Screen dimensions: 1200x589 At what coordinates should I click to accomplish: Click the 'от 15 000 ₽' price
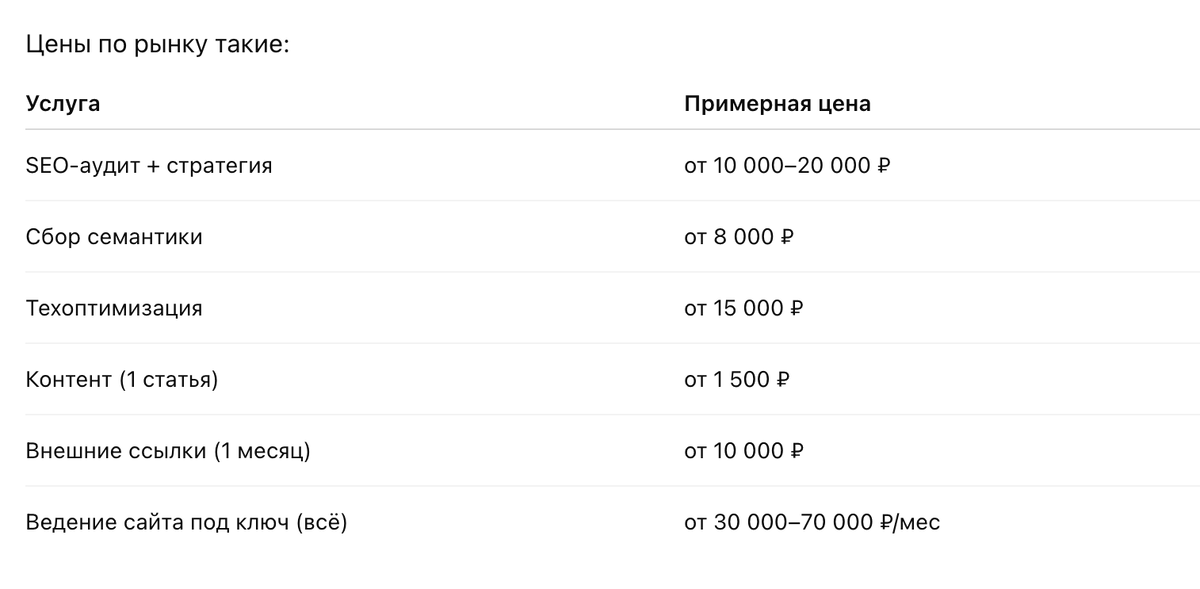(744, 308)
